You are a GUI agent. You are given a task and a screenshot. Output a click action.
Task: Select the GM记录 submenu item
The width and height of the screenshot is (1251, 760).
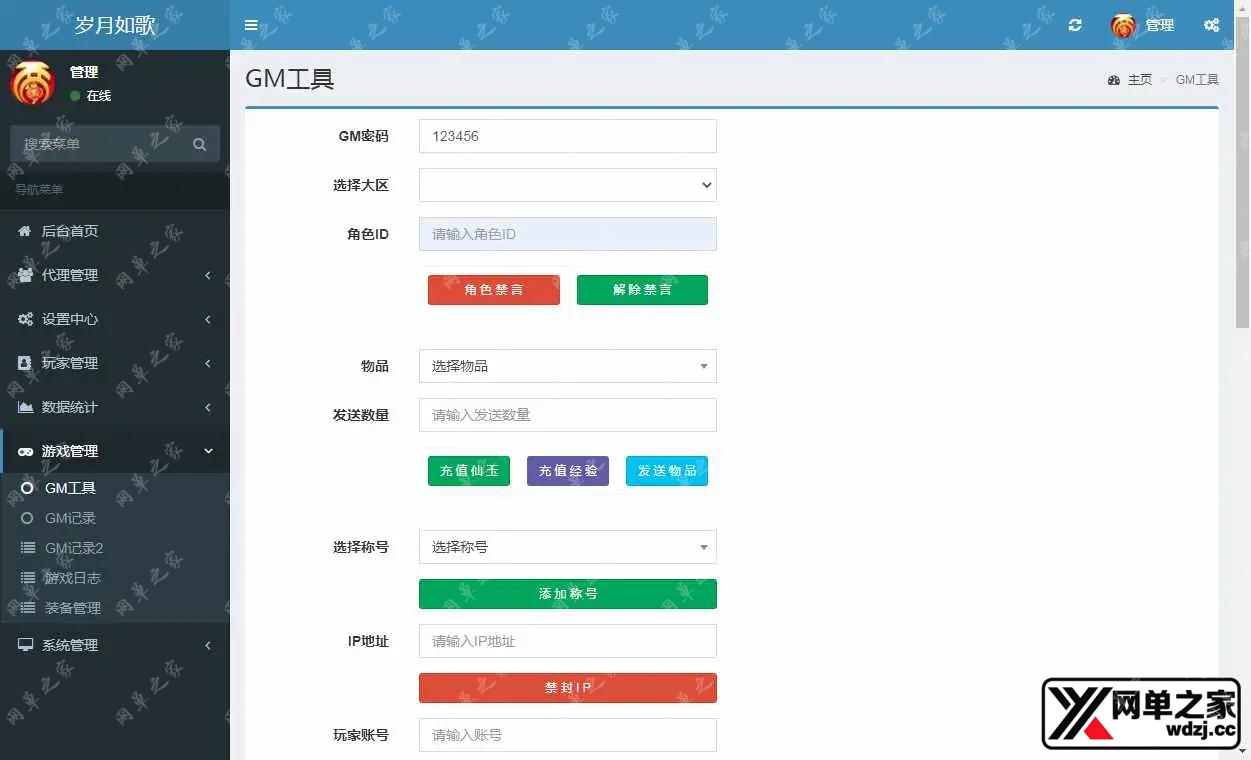click(70, 518)
